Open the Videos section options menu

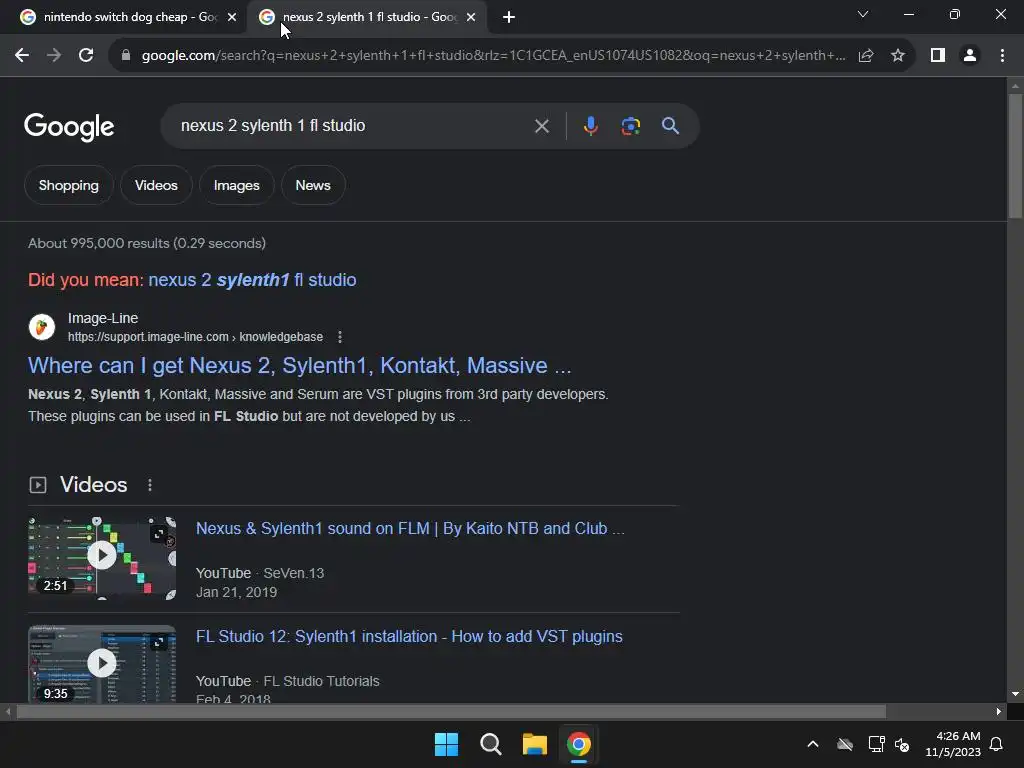pos(150,485)
